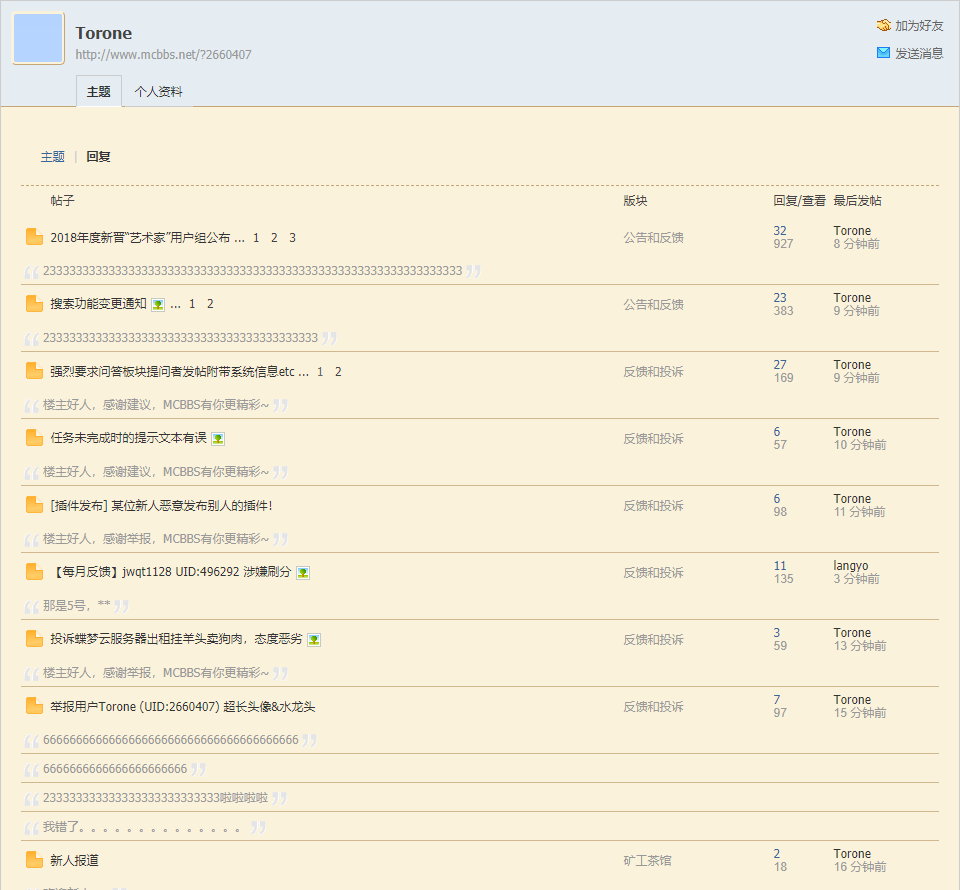
Task: Open reply quote 我错了。。。。
Action: (141, 828)
